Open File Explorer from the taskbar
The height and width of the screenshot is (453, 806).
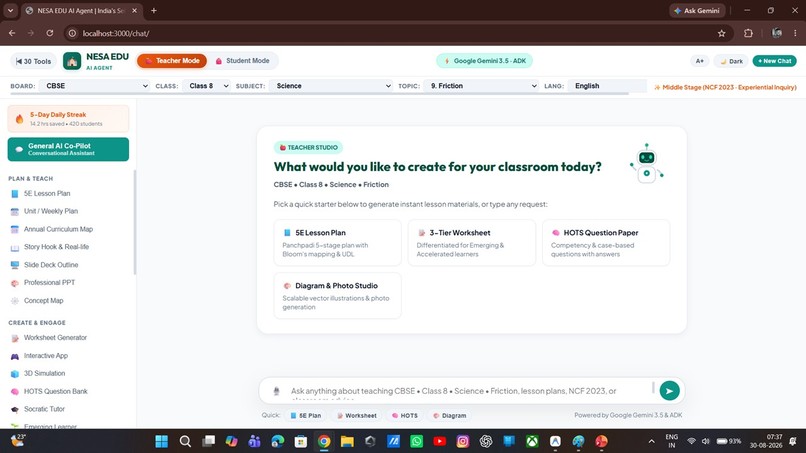(x=347, y=441)
